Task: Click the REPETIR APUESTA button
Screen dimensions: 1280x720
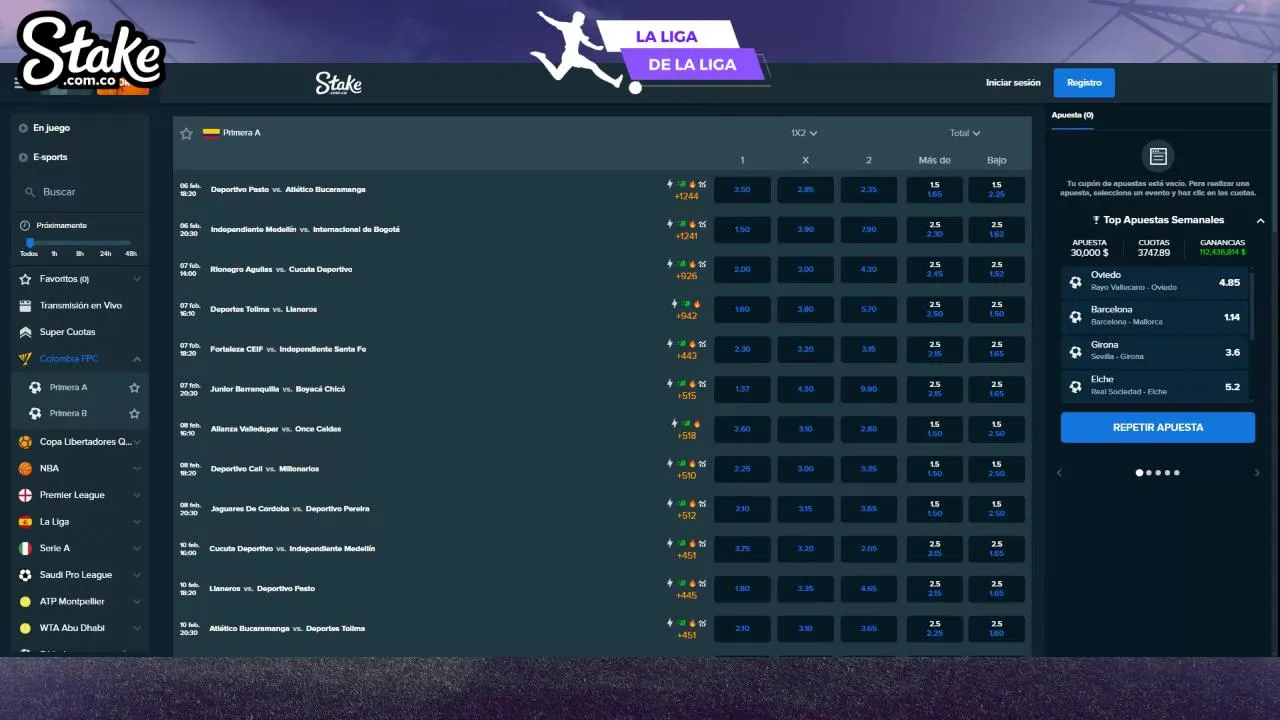Action: pyautogui.click(x=1158, y=427)
